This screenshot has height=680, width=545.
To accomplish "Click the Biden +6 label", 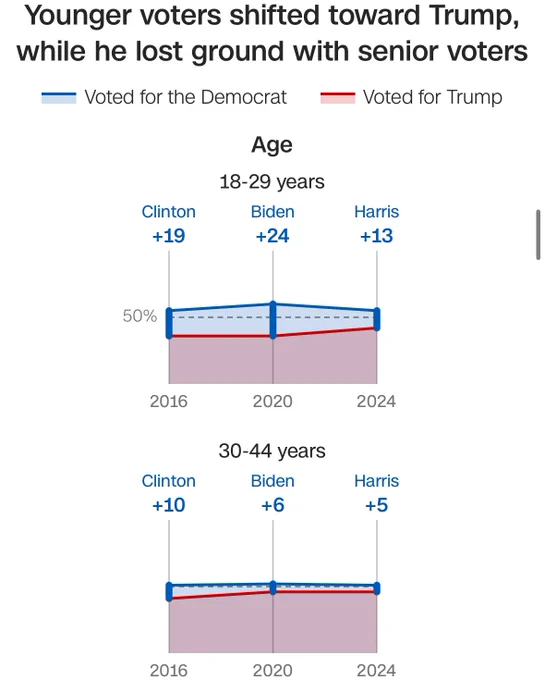I will coord(273,494).
